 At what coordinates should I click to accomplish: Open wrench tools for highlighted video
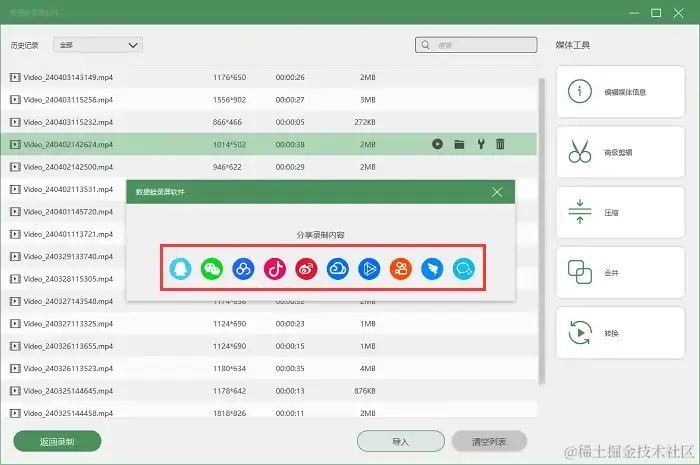coord(481,144)
